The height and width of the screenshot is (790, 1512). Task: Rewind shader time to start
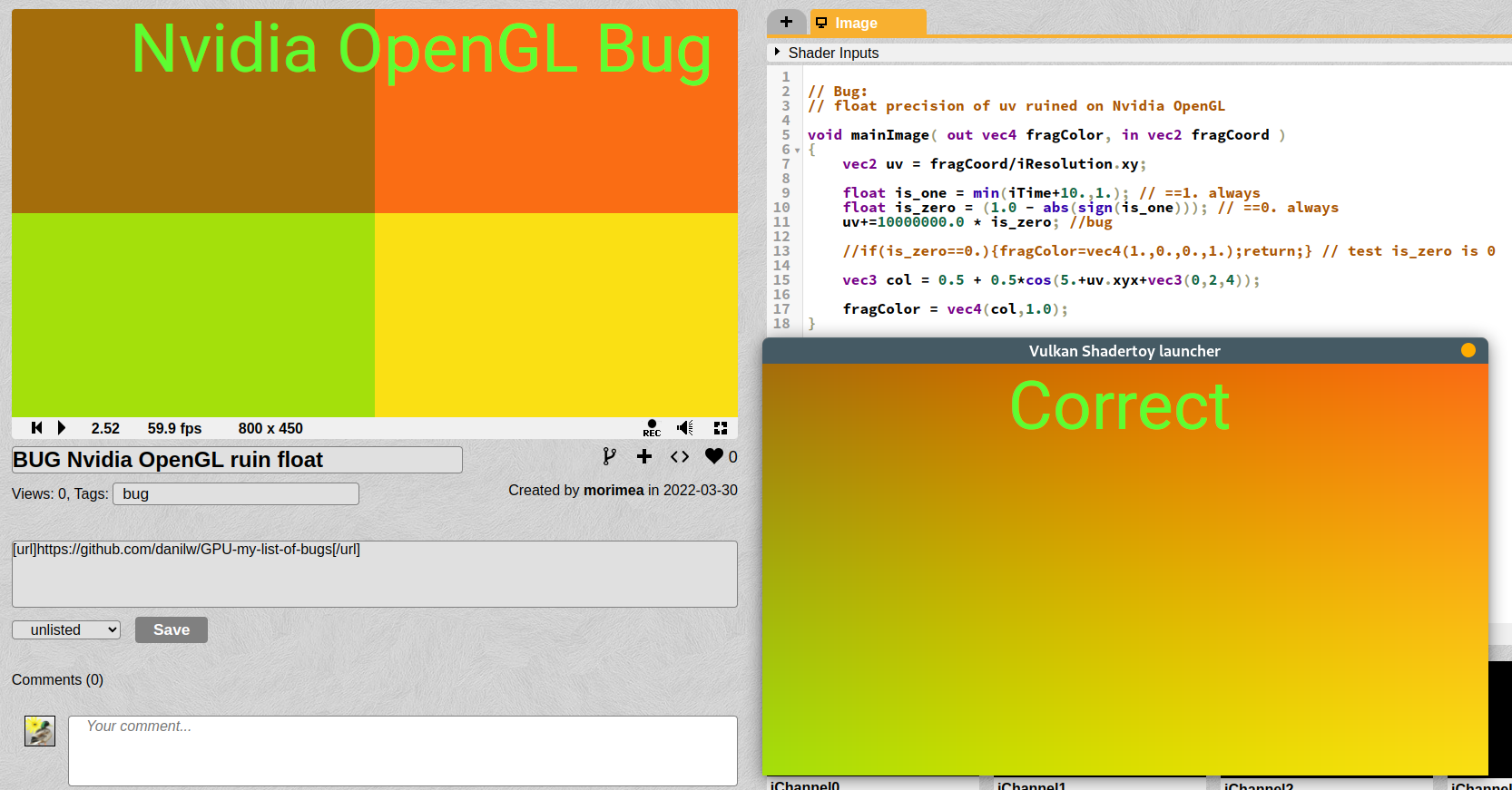click(36, 428)
